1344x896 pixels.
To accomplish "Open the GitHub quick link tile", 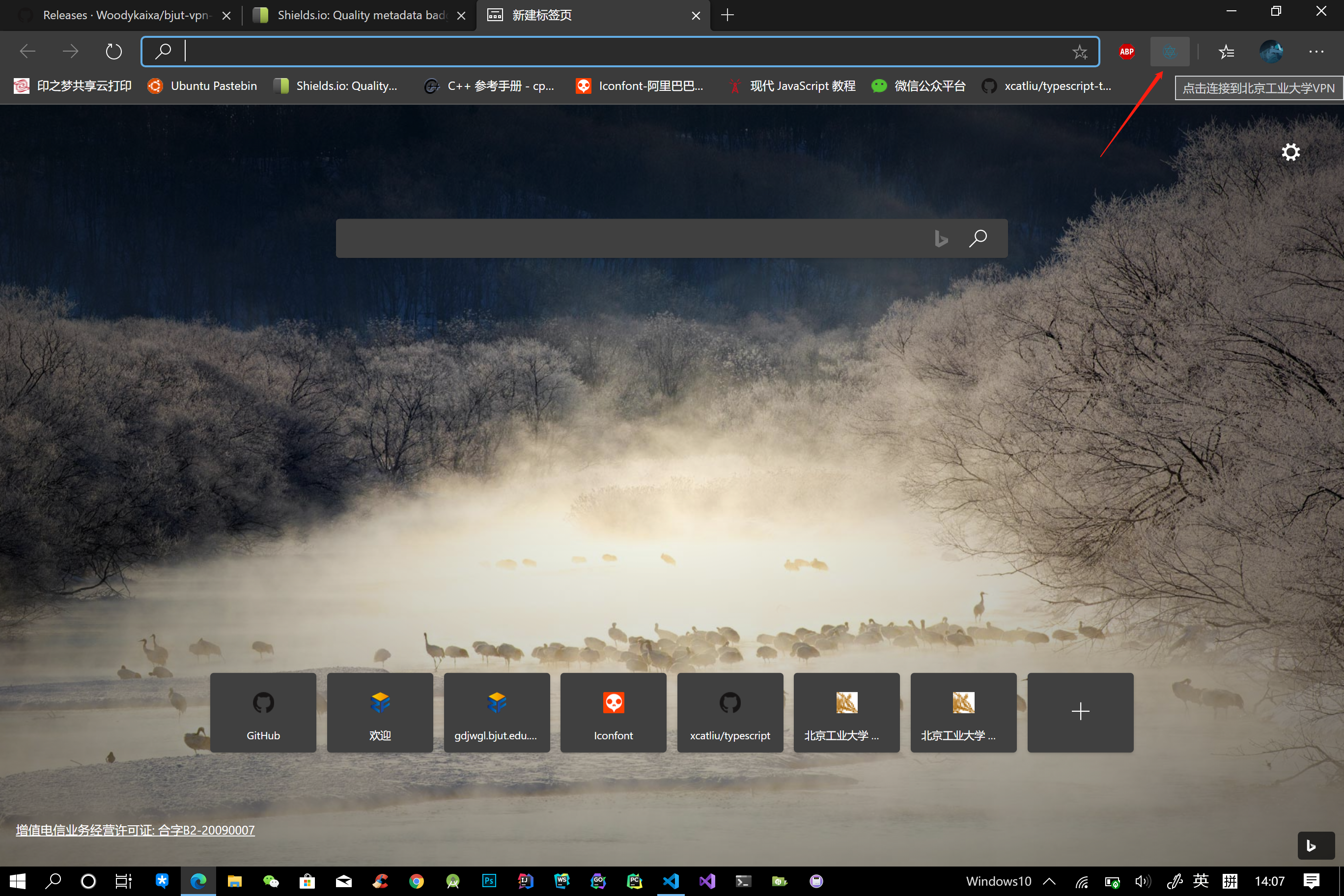I will [x=263, y=712].
